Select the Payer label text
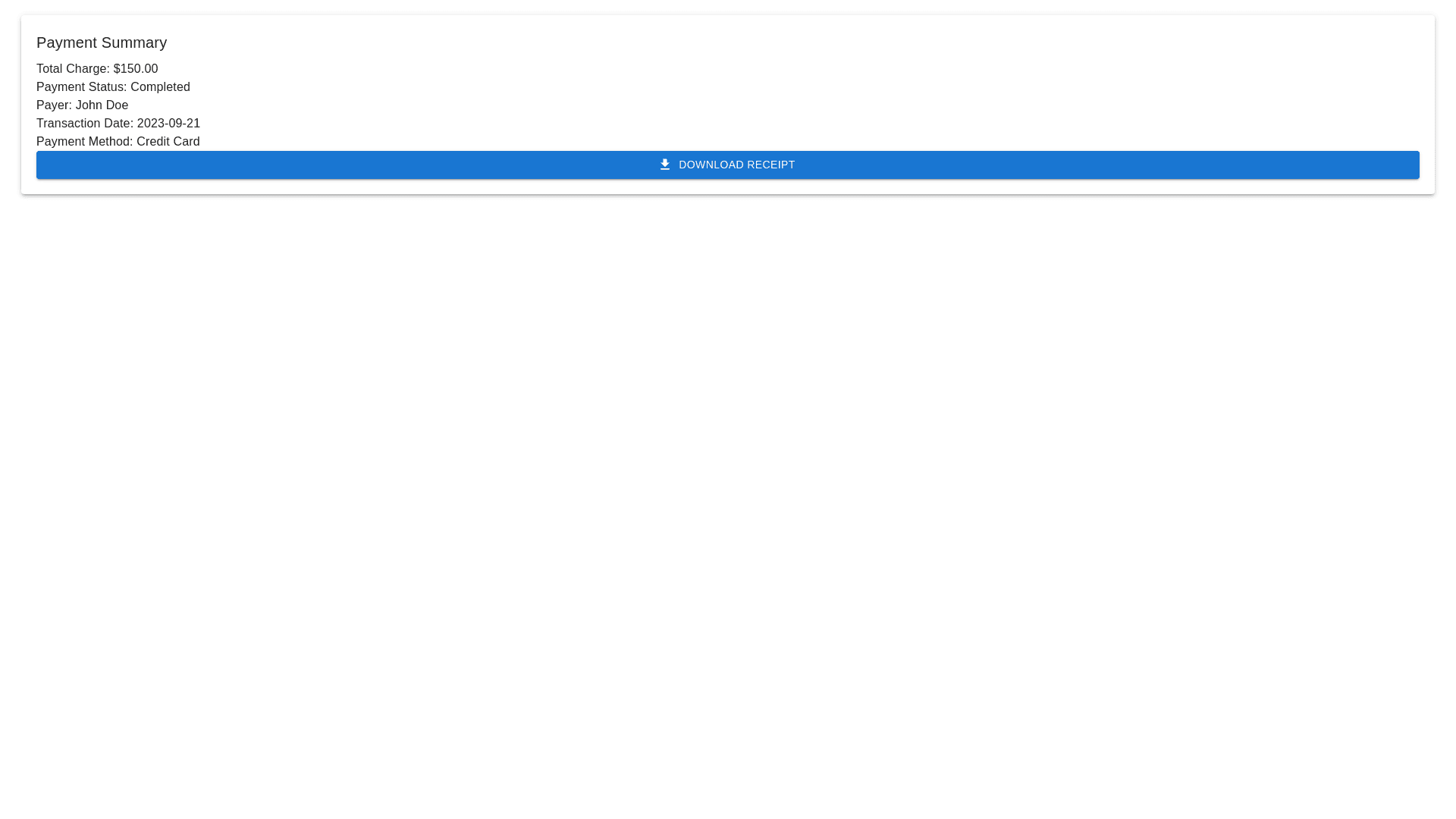This screenshot has height=819, width=1456. [x=54, y=105]
